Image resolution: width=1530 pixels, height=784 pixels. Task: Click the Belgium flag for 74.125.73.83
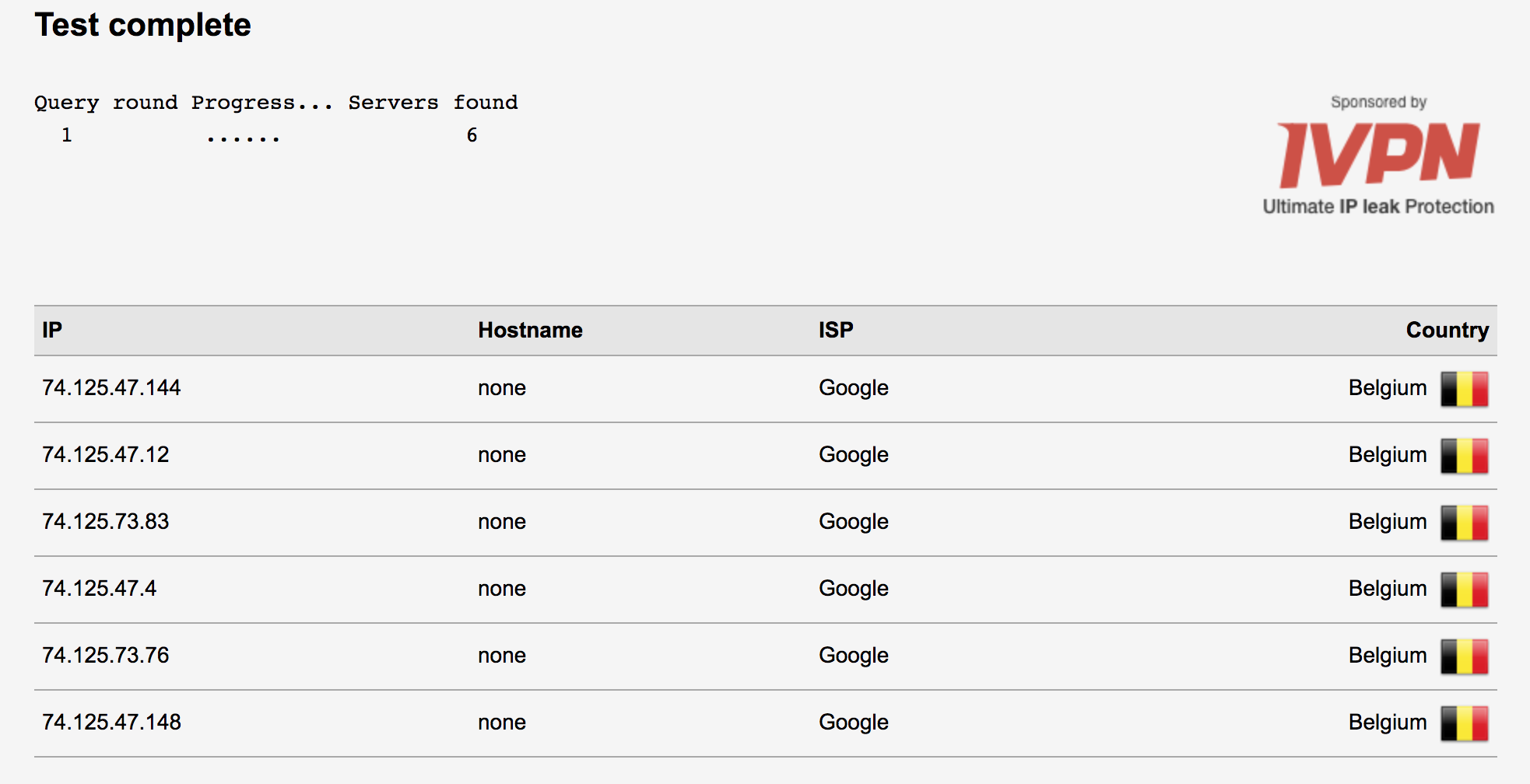point(1465,523)
